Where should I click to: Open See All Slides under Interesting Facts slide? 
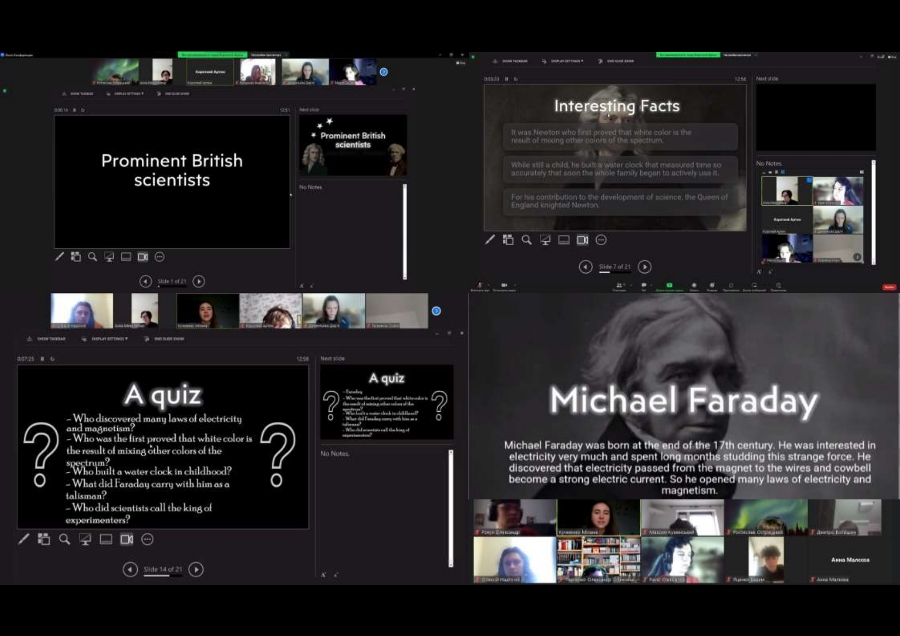[x=508, y=240]
